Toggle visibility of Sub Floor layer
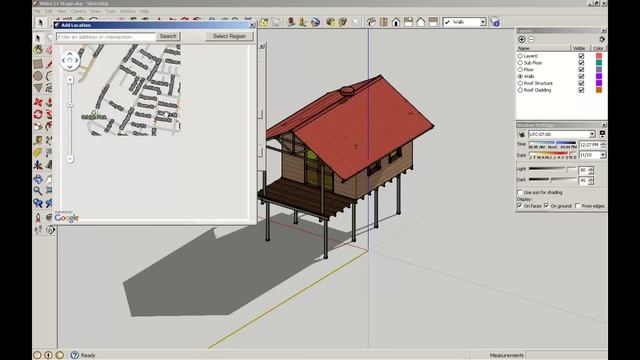 pos(581,63)
